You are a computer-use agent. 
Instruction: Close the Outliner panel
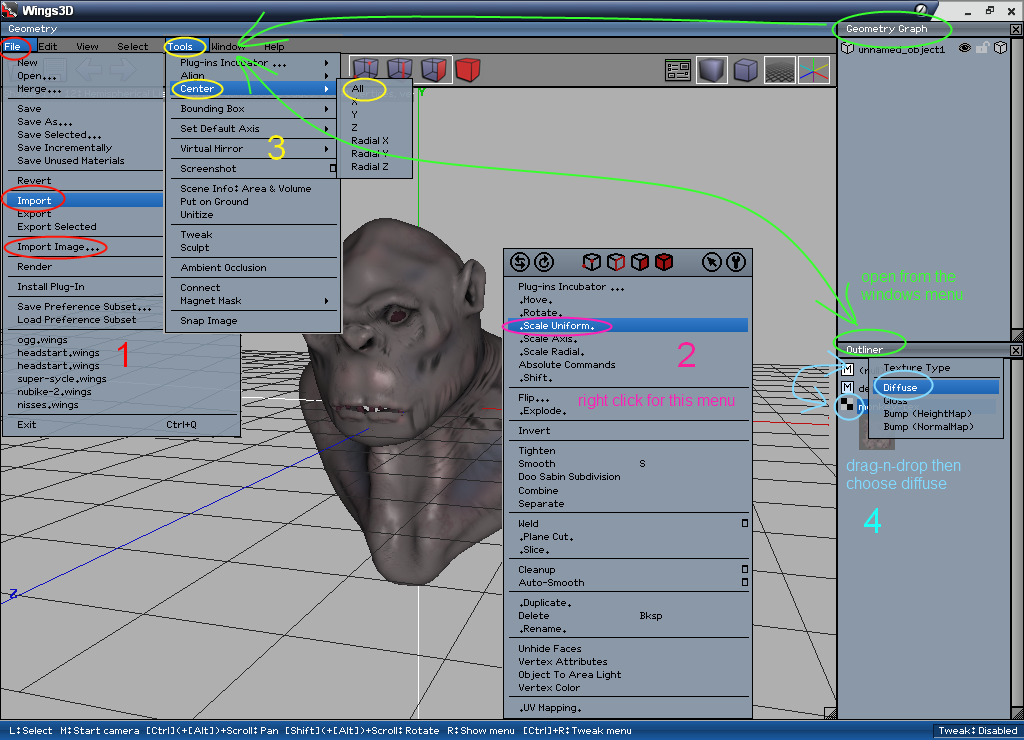[1016, 351]
